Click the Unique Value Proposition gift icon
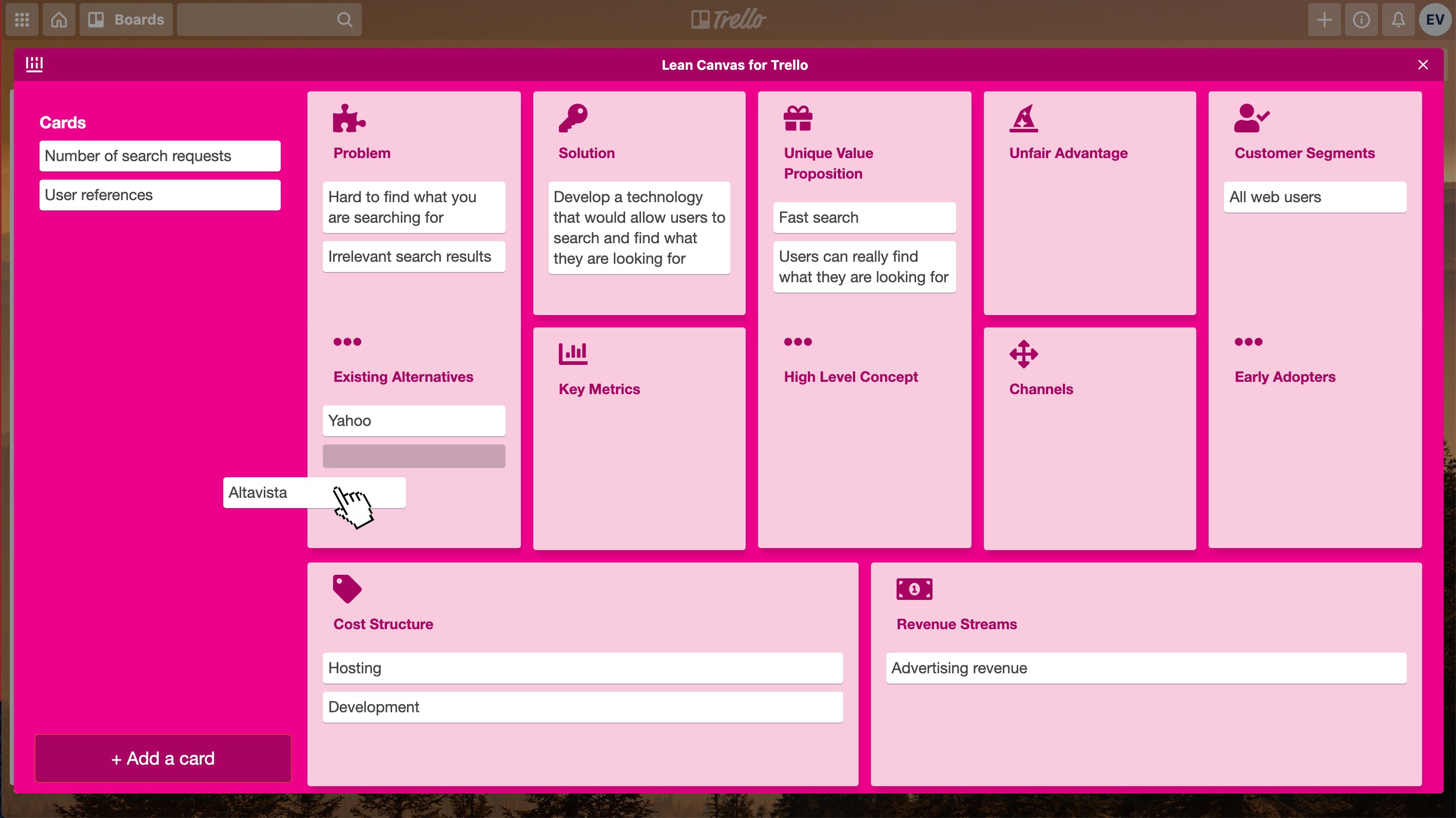The image size is (1456, 818). (798, 118)
